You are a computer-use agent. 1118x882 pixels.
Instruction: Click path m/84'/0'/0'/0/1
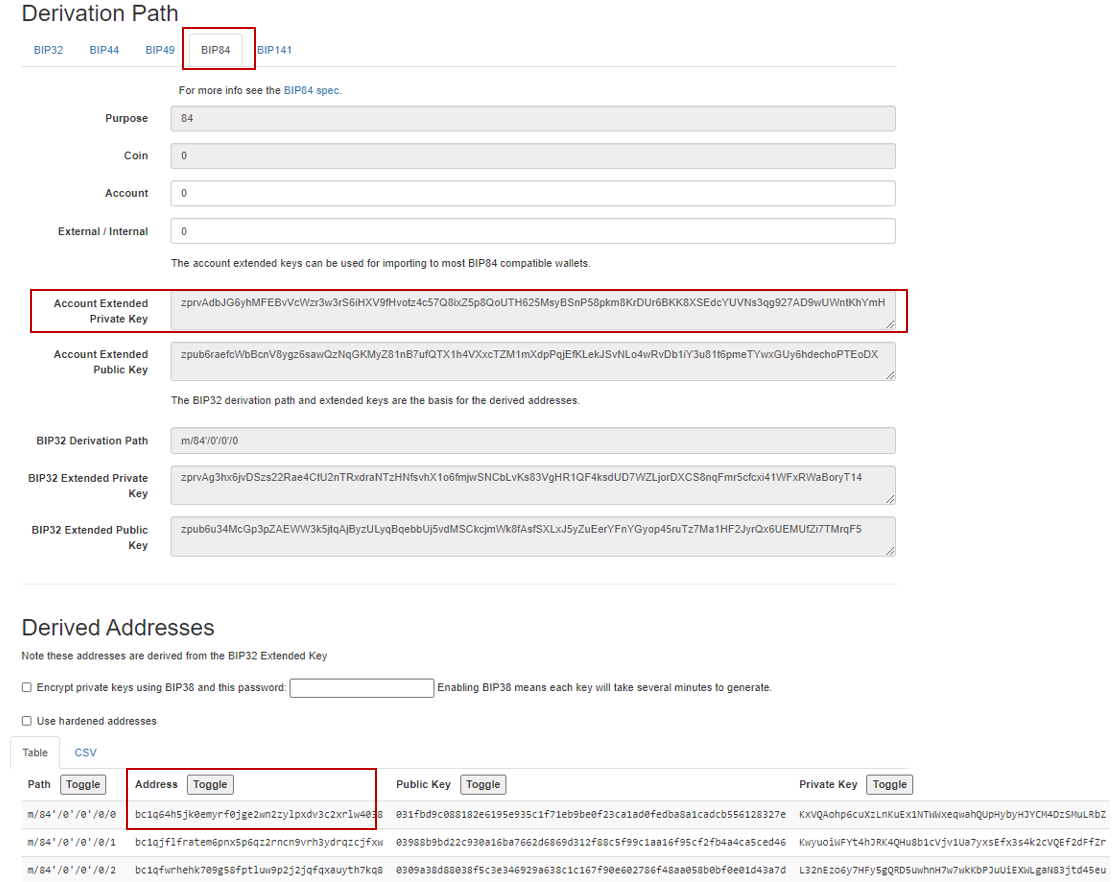(71, 842)
